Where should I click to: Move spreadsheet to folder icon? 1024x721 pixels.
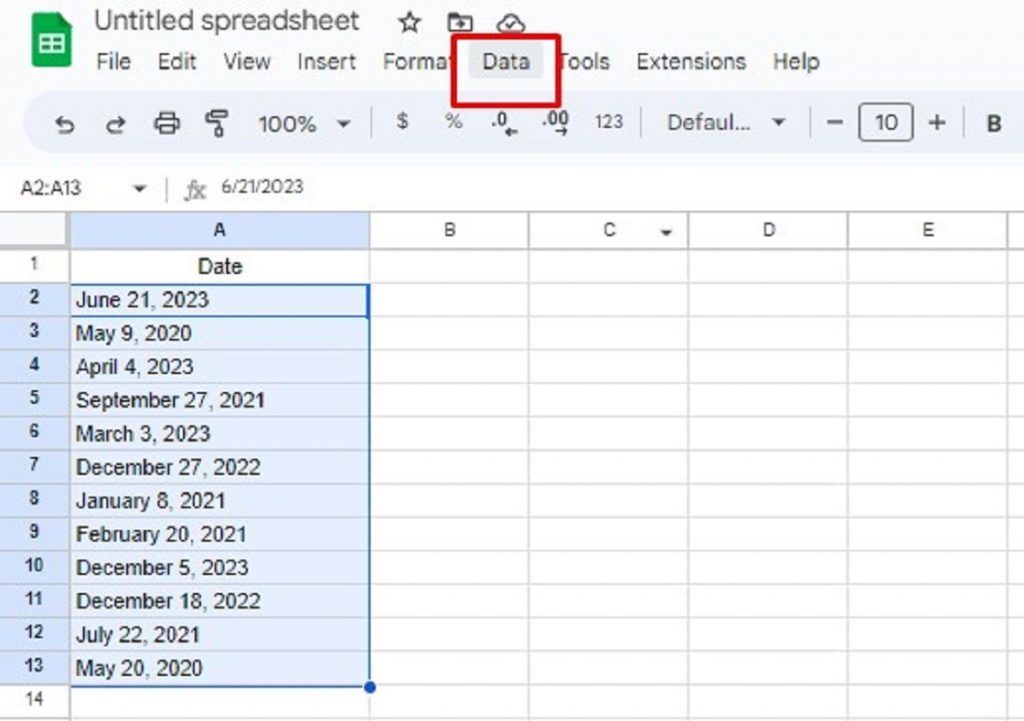tap(460, 23)
